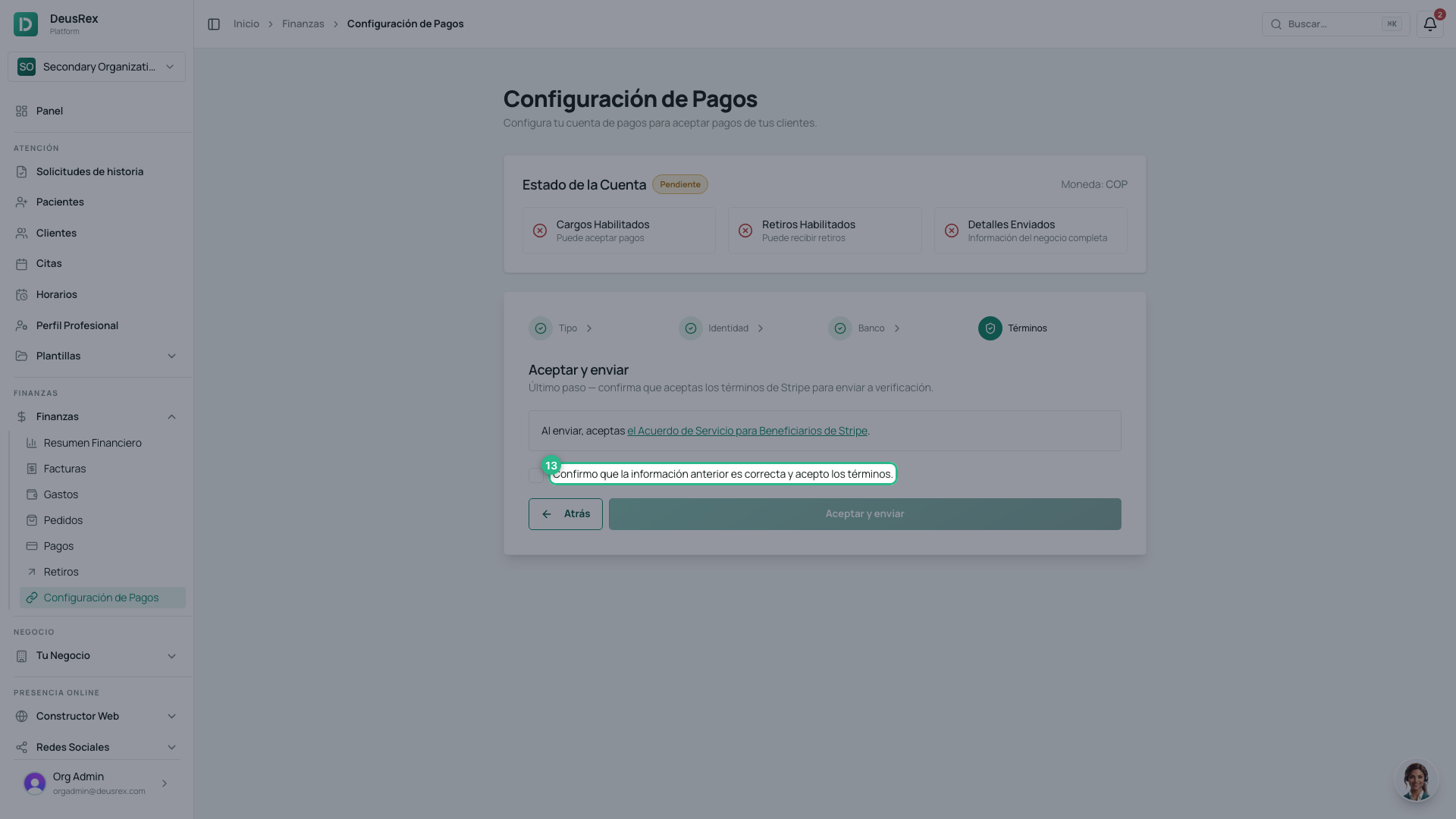Focus the Buscar search field
Screen dimensions: 1456x819
1335,24
